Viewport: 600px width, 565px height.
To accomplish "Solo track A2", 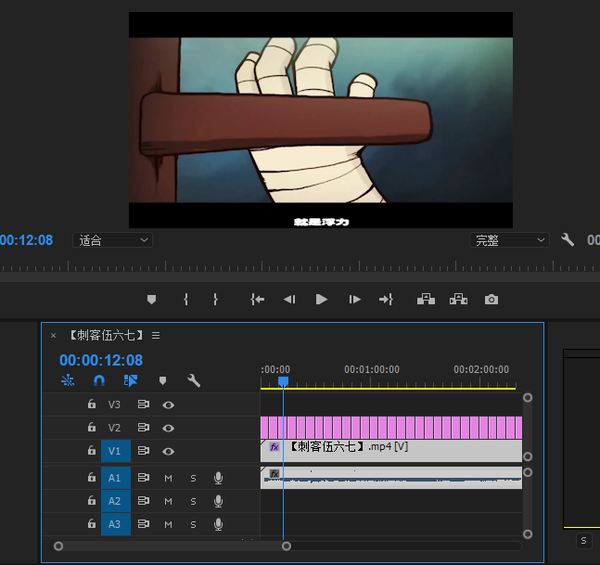I will (x=193, y=501).
